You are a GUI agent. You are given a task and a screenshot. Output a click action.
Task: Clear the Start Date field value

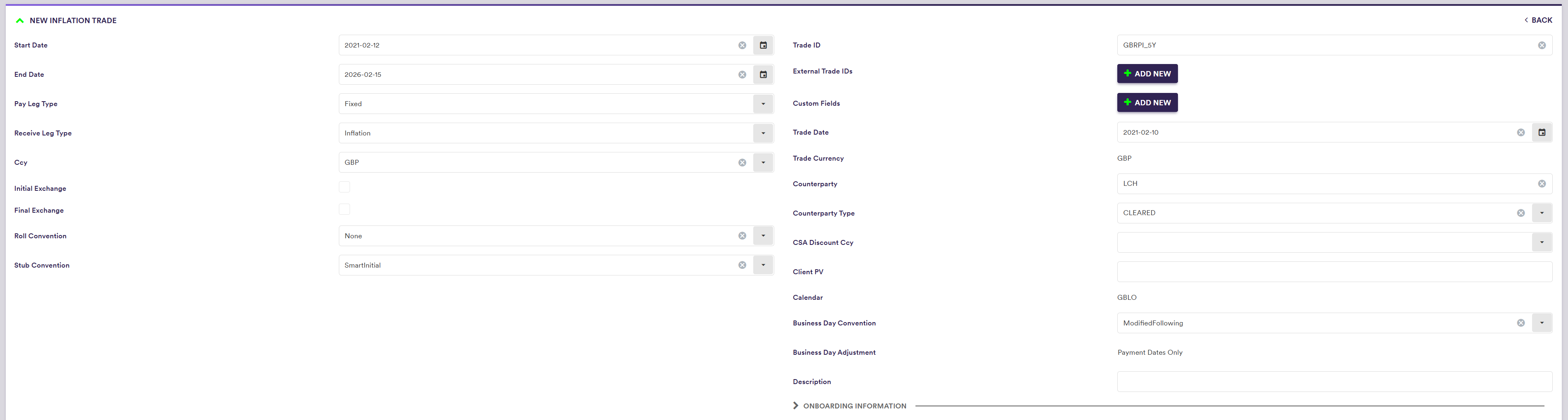742,45
